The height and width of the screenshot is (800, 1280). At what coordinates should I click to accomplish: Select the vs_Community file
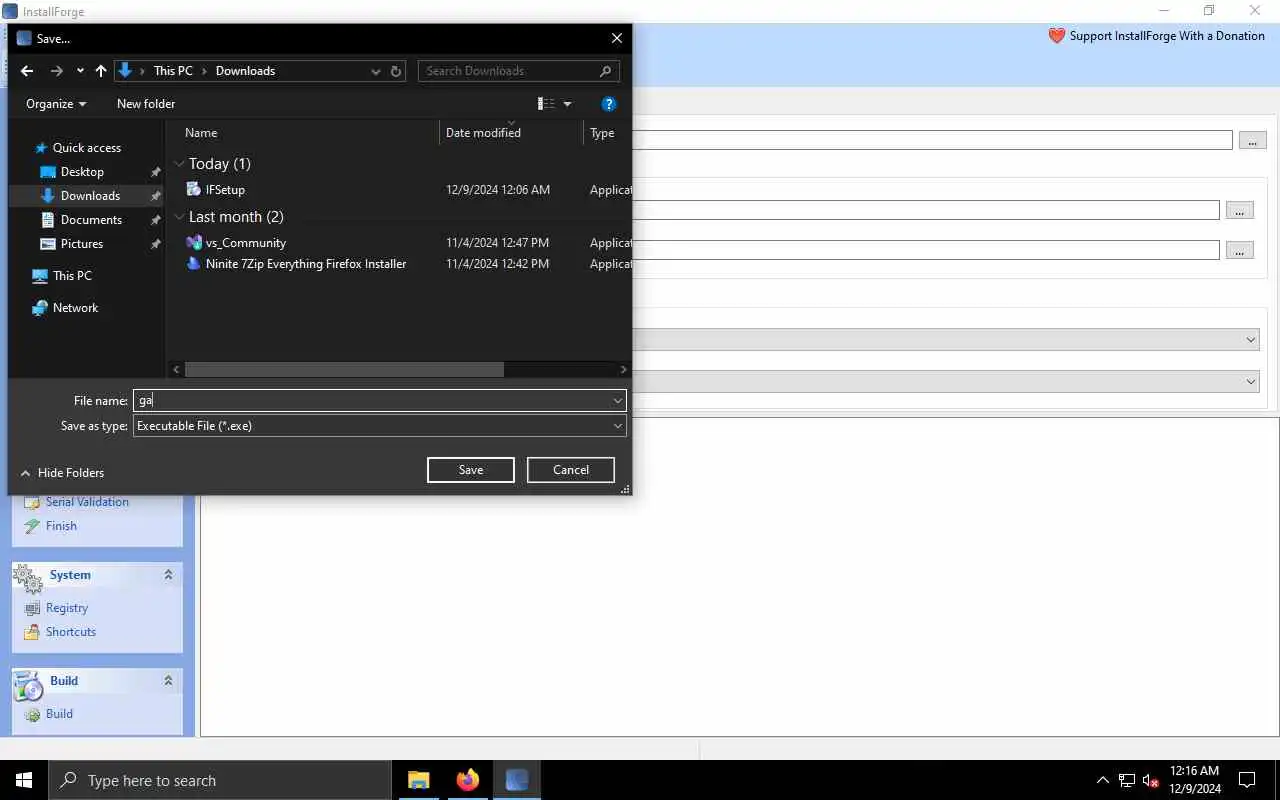coord(246,243)
